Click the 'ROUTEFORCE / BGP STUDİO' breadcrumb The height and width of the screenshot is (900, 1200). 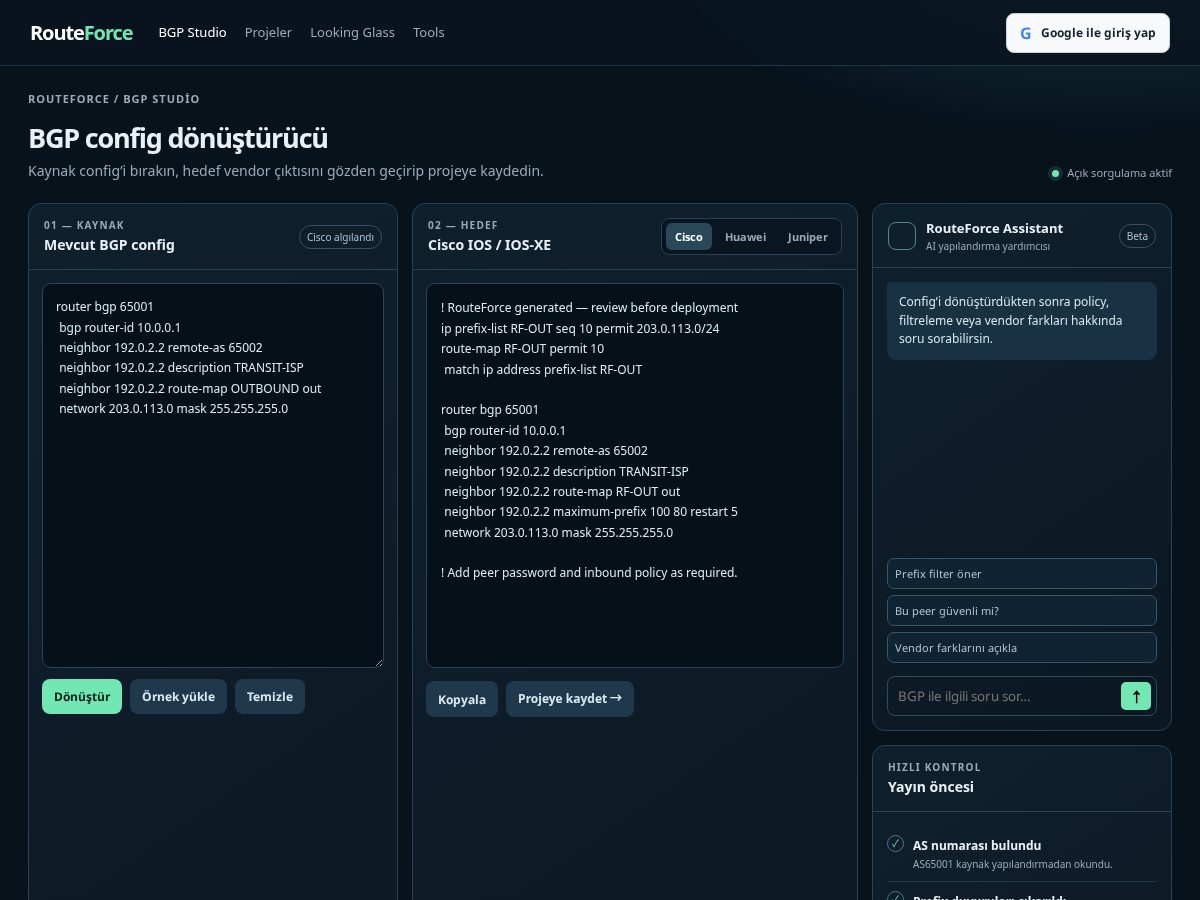(x=114, y=99)
